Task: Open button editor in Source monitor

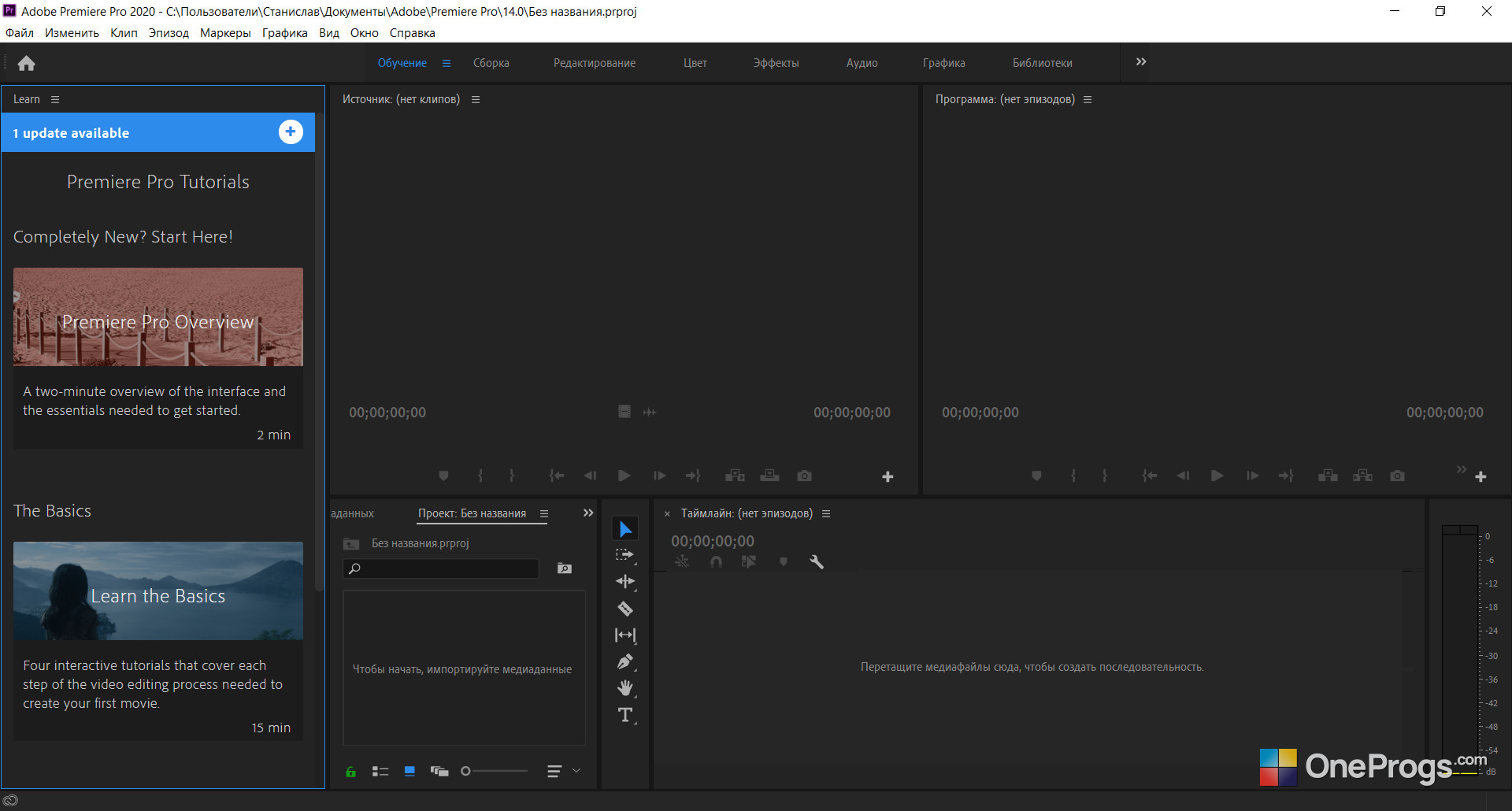Action: tap(888, 476)
